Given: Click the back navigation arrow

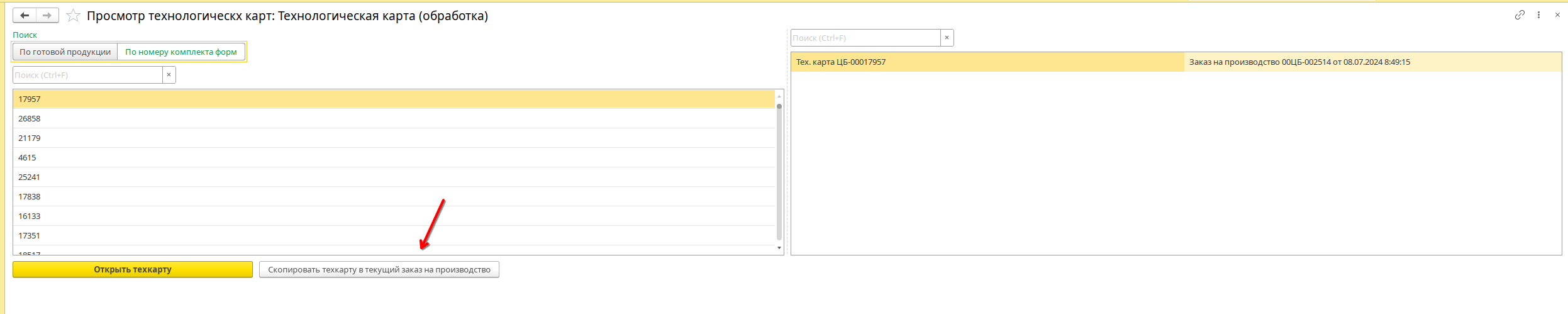Looking at the screenshot, I should coord(25,16).
